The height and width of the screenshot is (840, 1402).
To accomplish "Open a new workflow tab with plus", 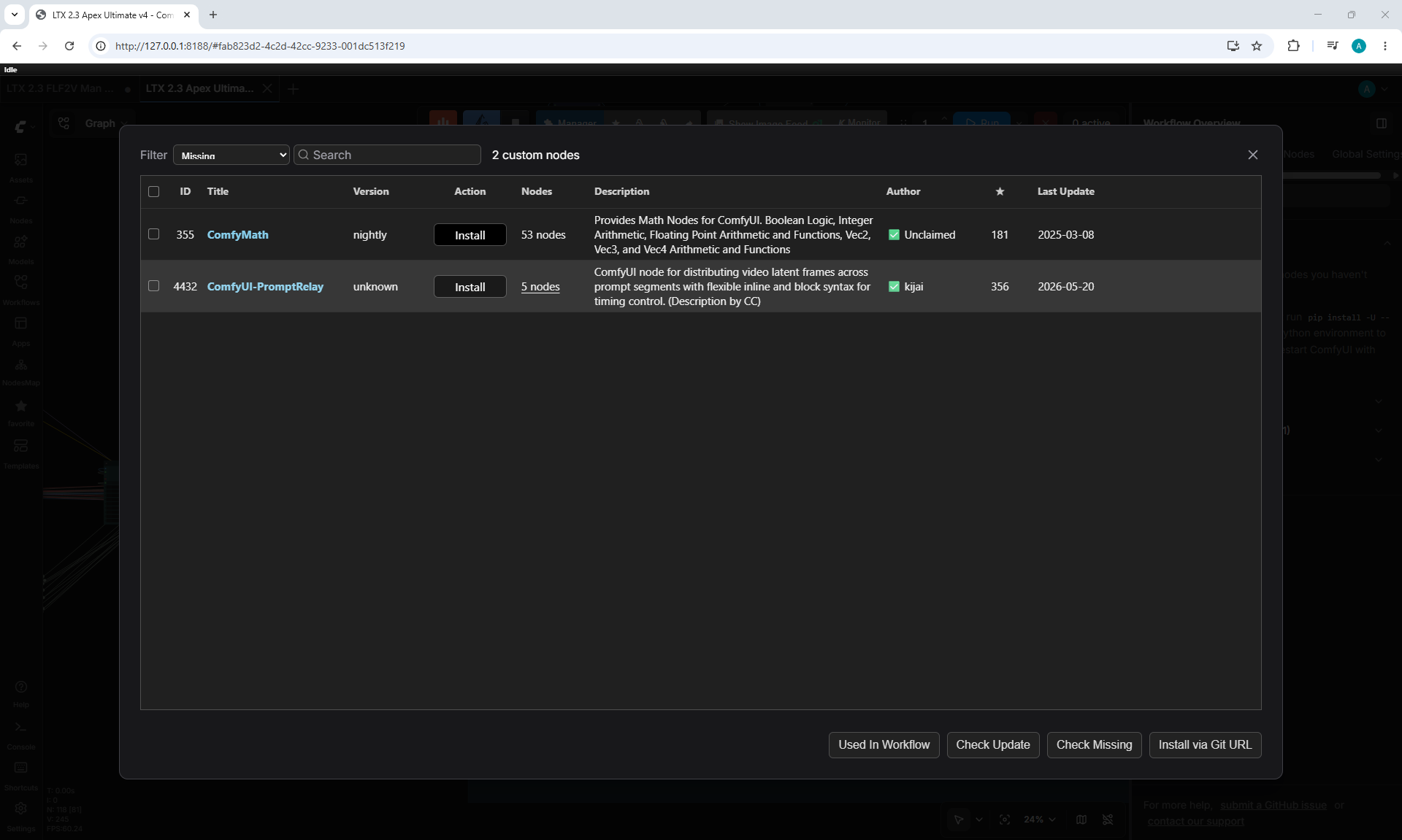I will pyautogui.click(x=294, y=89).
